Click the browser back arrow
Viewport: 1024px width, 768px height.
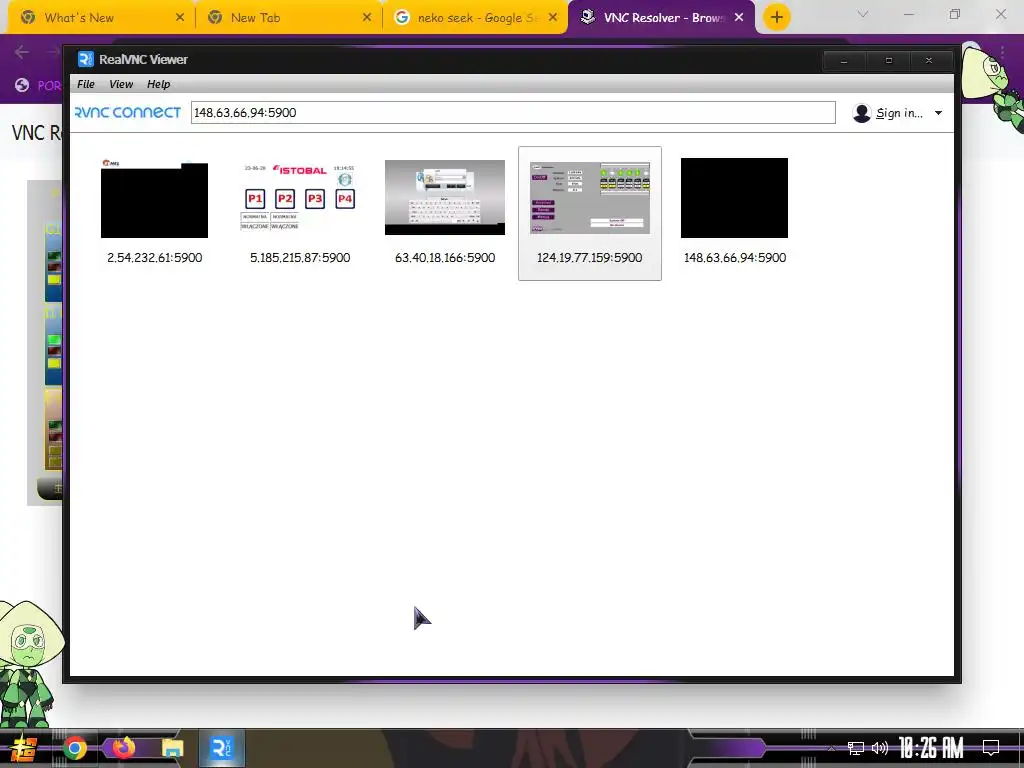[x=22, y=52]
